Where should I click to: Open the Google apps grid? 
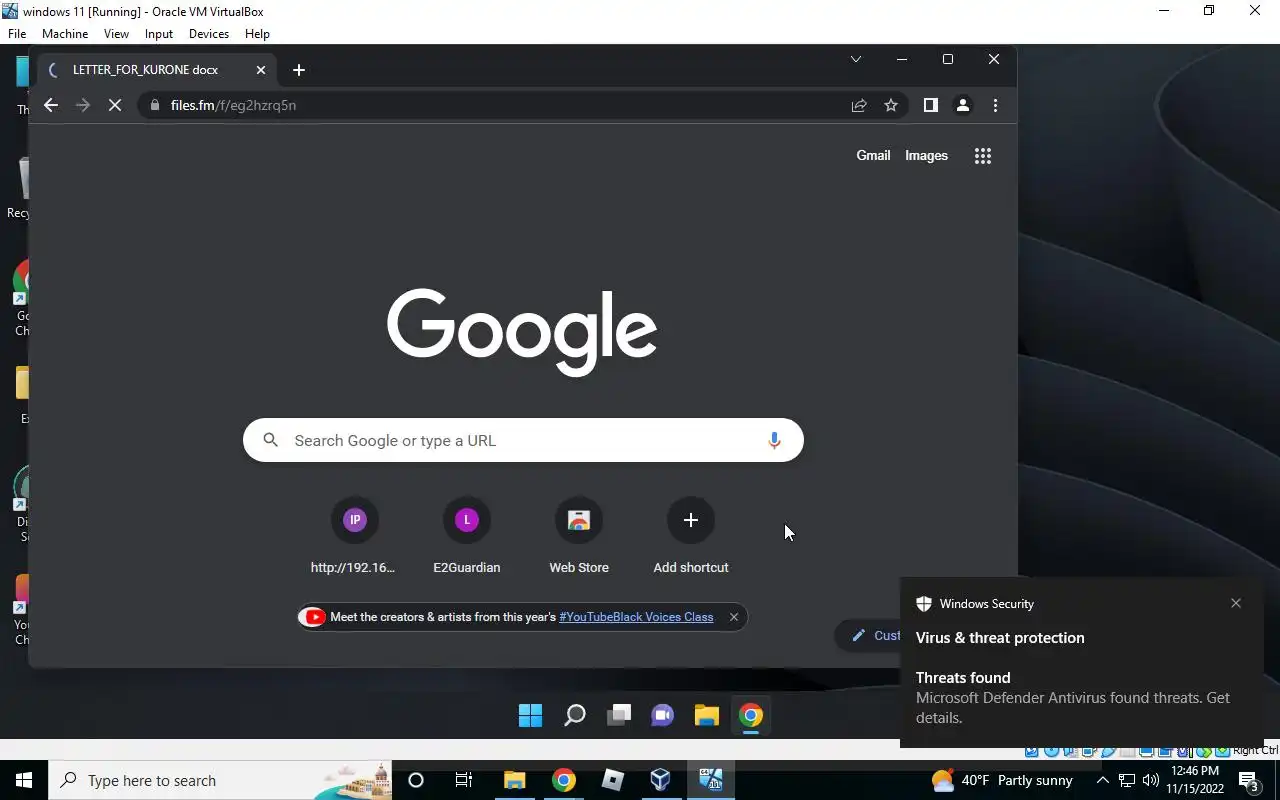pos(983,156)
